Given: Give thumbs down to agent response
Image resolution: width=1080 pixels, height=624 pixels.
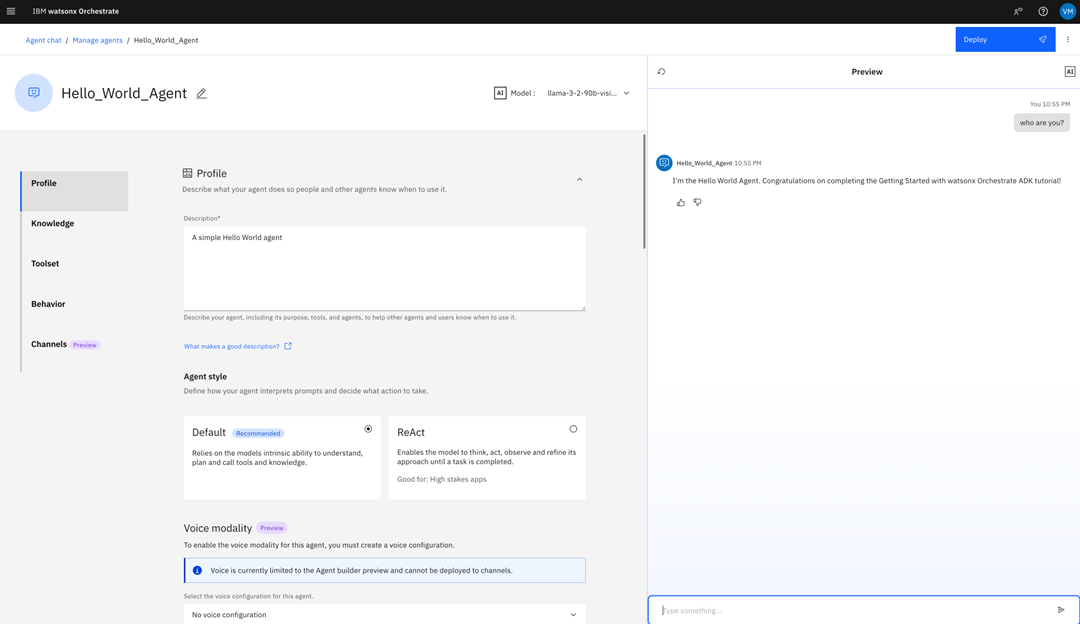Looking at the screenshot, I should (698, 202).
